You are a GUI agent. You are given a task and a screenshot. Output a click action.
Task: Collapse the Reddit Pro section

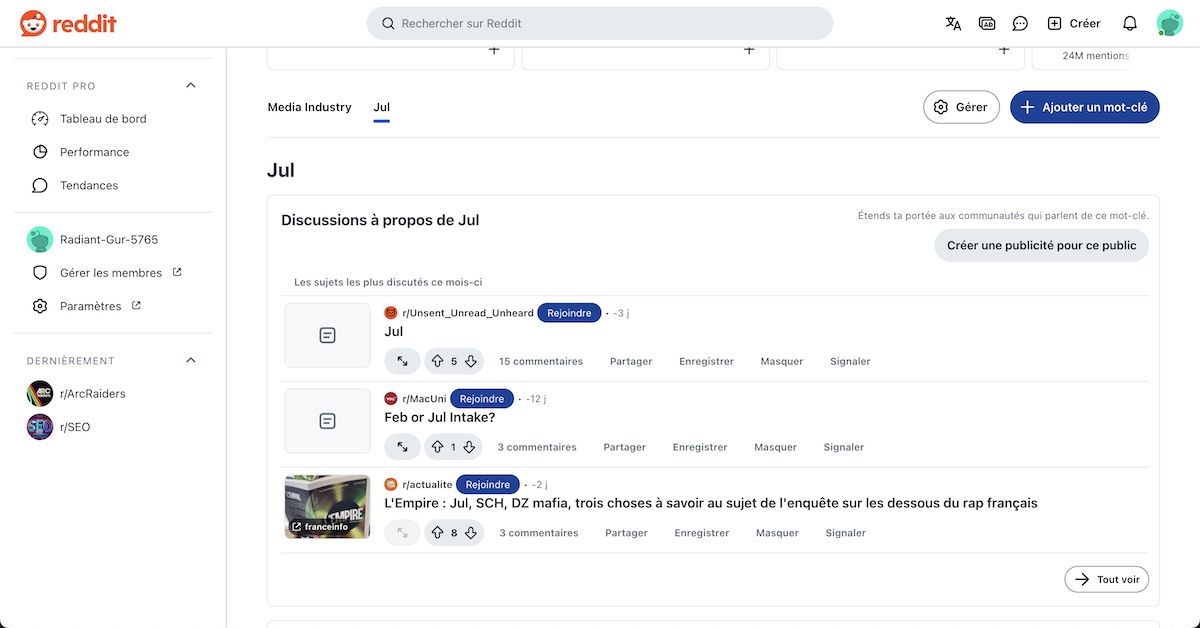pos(191,86)
